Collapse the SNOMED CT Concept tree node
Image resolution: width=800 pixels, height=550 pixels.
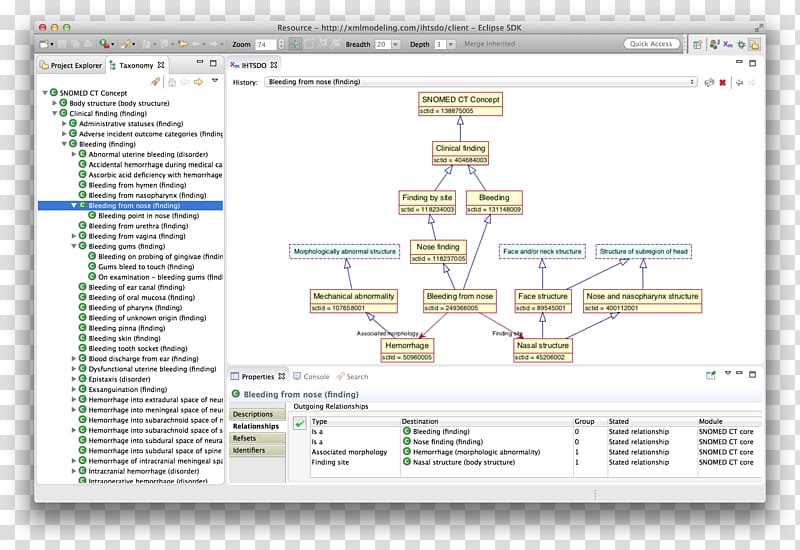pyautogui.click(x=45, y=93)
